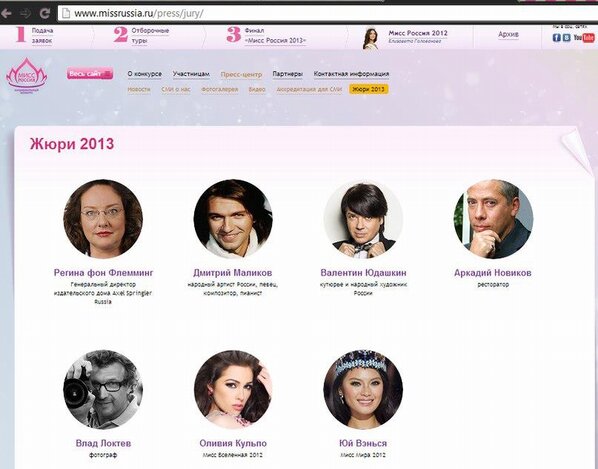Viewport: 598px width, 469px height.
Task: Open step 3 Финал Мисс Россия 2013
Action: pyautogui.click(x=267, y=35)
